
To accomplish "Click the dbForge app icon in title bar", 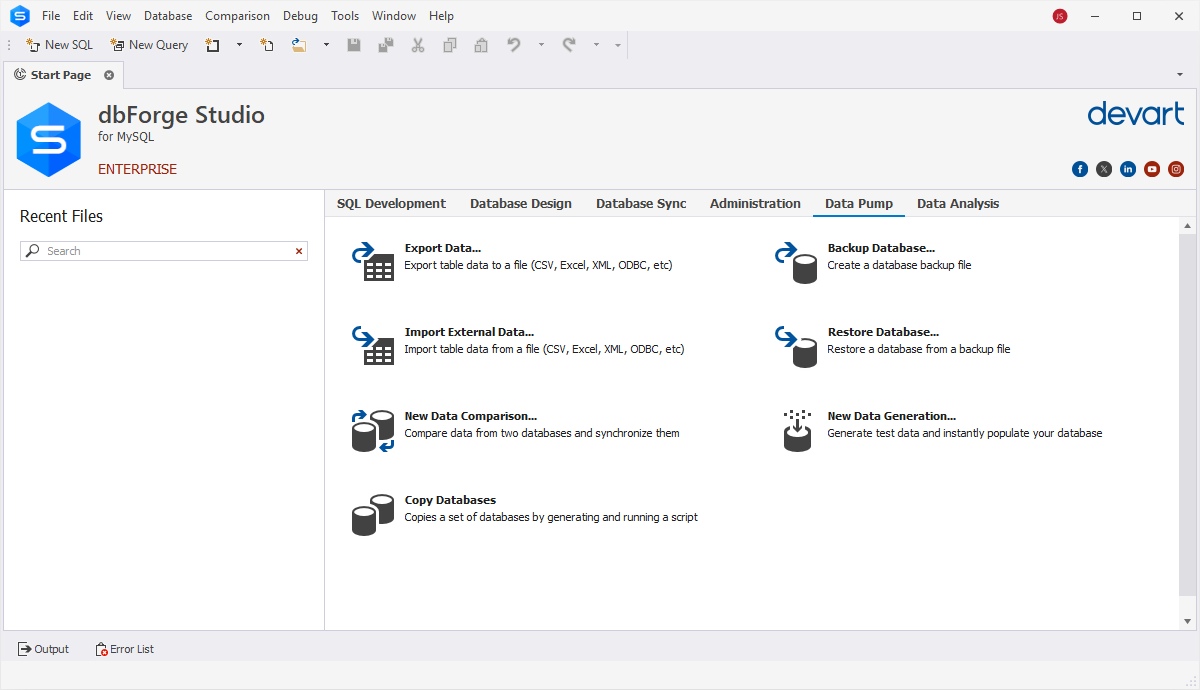I will [x=19, y=16].
